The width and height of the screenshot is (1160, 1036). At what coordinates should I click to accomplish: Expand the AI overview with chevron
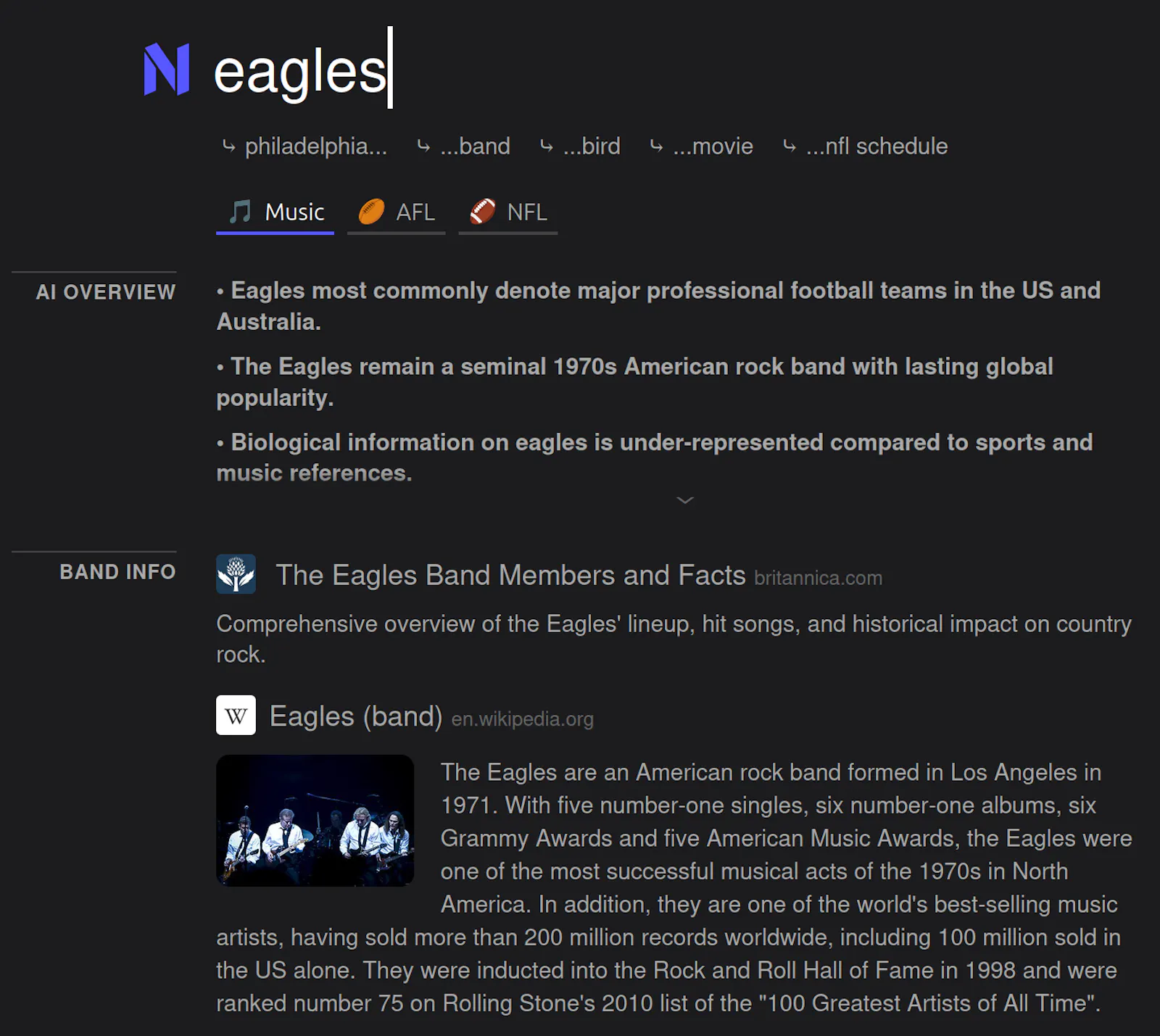pos(685,500)
